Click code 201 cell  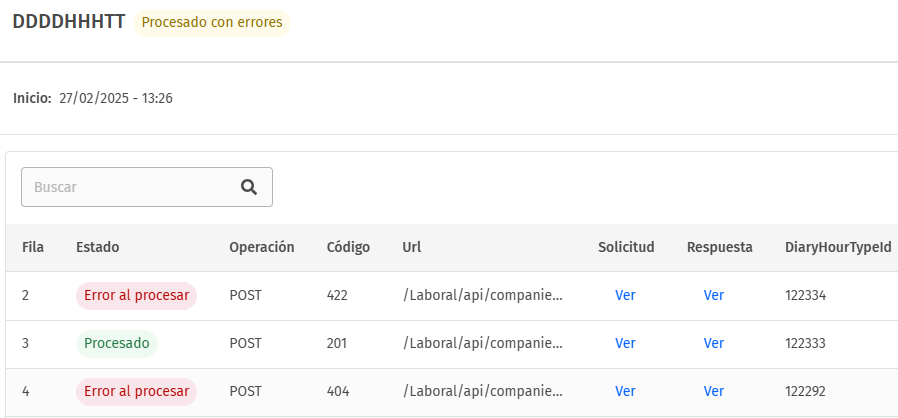click(x=337, y=344)
